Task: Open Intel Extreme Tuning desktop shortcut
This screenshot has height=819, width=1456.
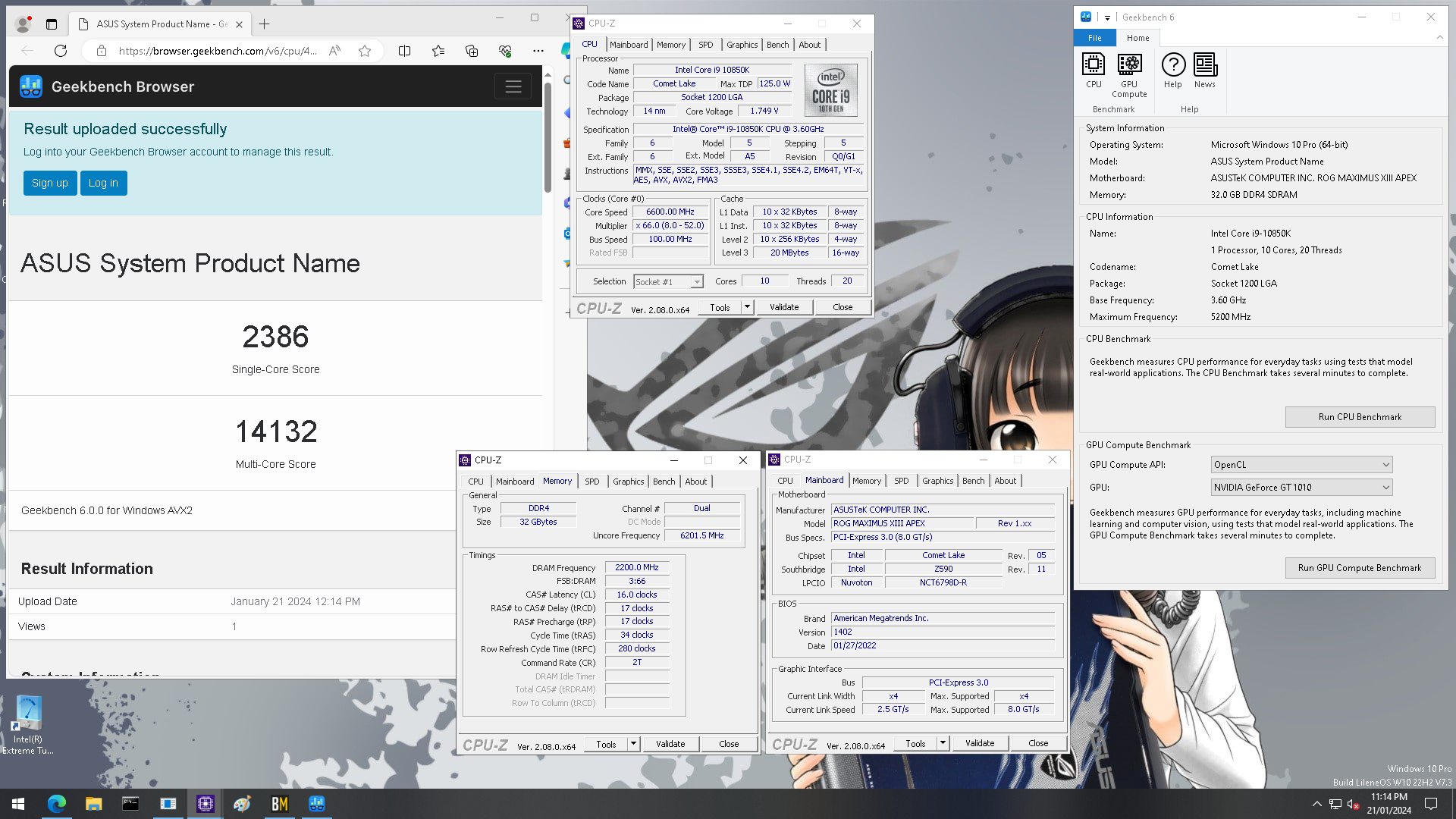Action: click(x=28, y=725)
